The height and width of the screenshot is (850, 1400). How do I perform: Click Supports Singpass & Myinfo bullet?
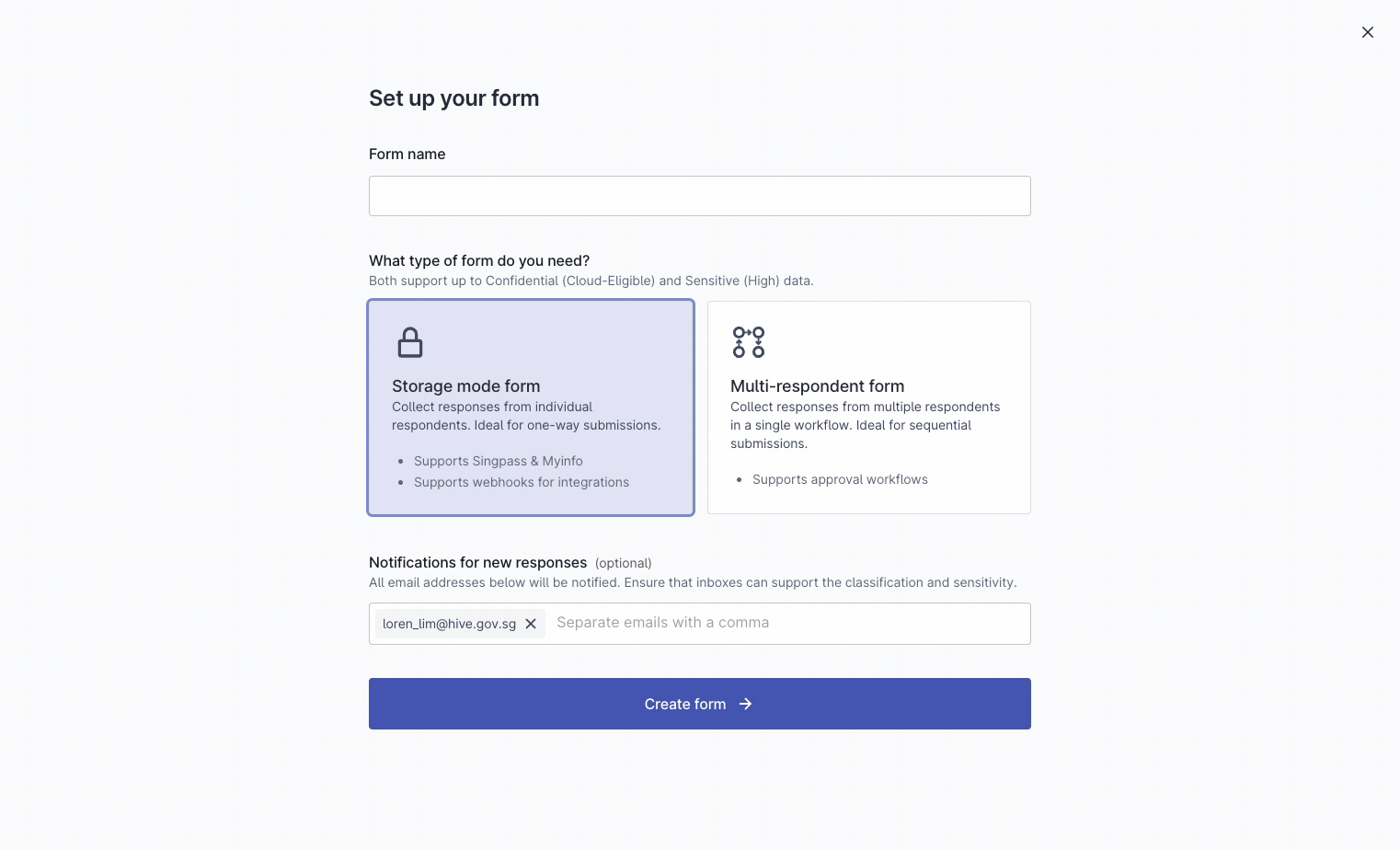click(x=499, y=461)
